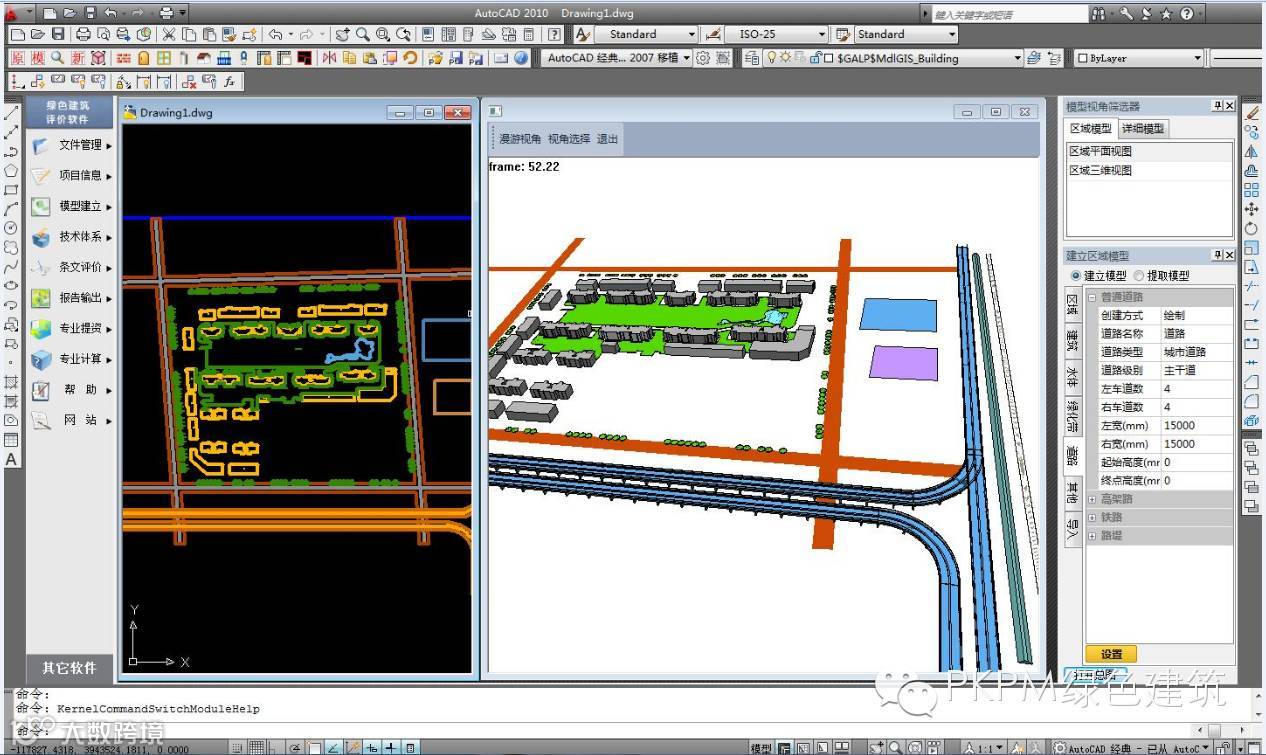This screenshot has height=755, width=1266.
Task: Click the keyword search input box
Action: point(1009,15)
